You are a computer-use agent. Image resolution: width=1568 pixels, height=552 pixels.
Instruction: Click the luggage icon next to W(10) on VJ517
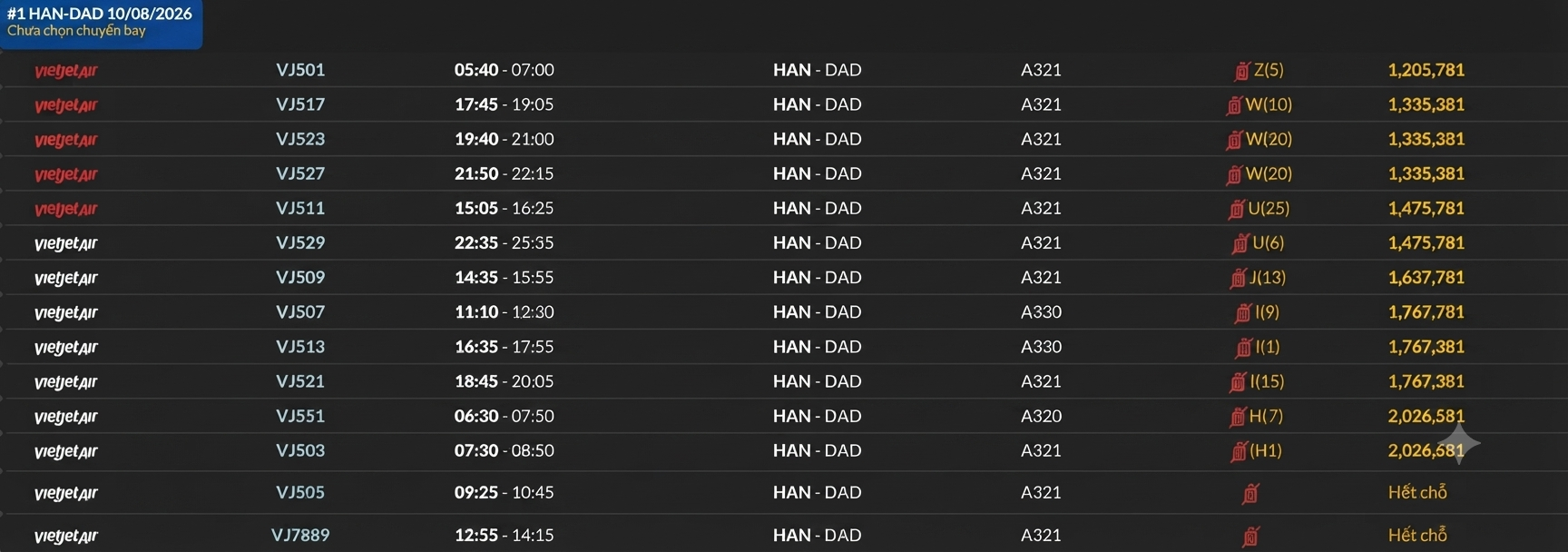pos(1233,105)
